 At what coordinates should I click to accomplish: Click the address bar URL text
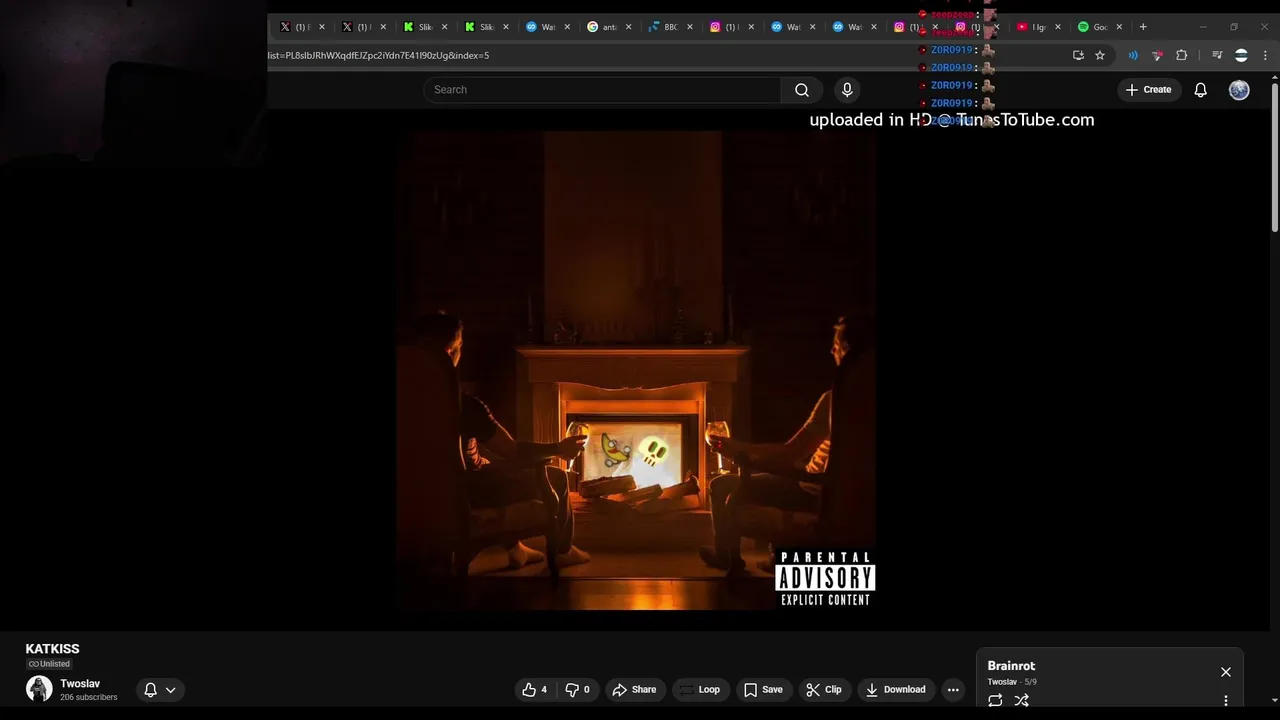pos(378,55)
